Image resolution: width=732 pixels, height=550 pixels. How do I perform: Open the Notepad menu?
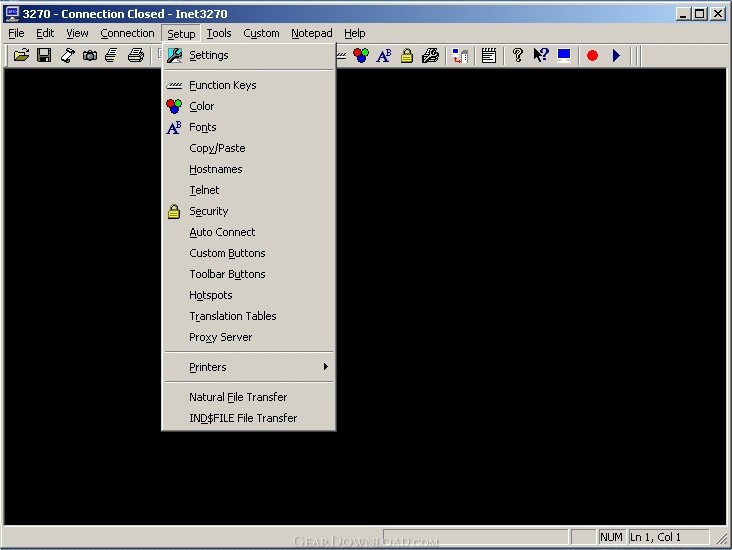(311, 33)
